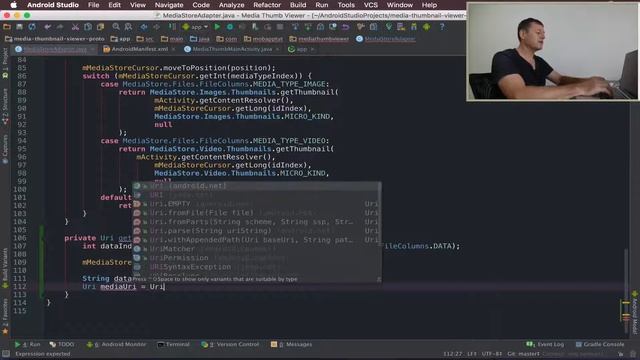Image resolution: width=640 pixels, height=360 pixels.
Task: Open the Edit menu
Action: coord(114,5)
